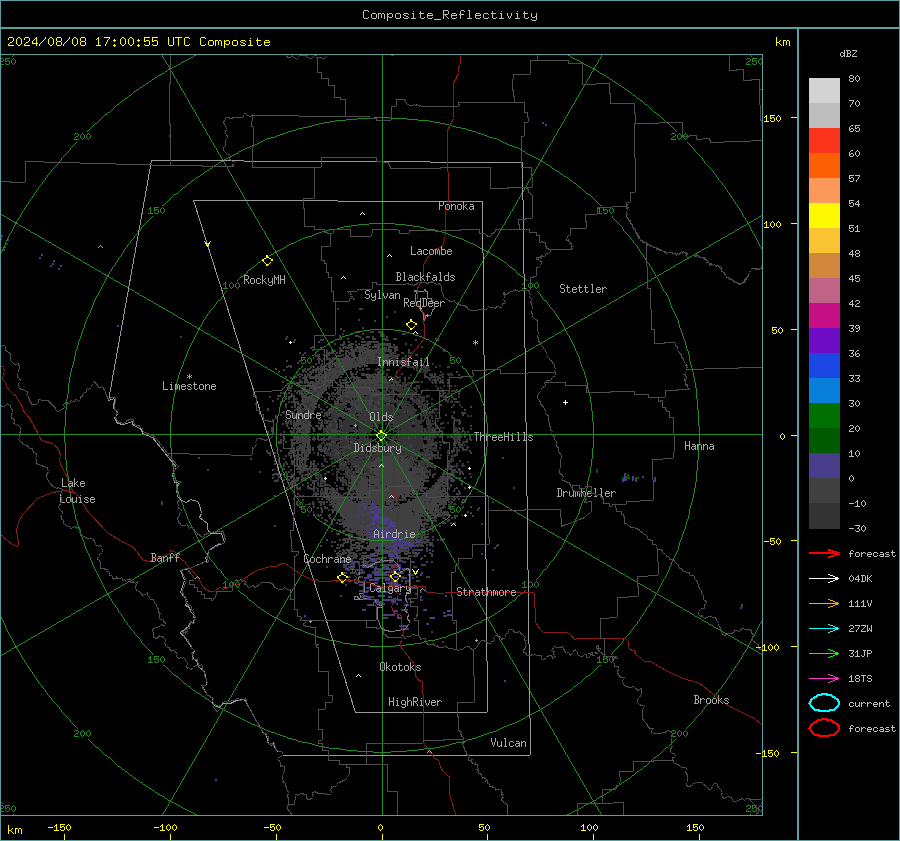Click yellow diamond radar site between Olds and Didsbury
The height and width of the screenshot is (841, 900).
click(381, 436)
